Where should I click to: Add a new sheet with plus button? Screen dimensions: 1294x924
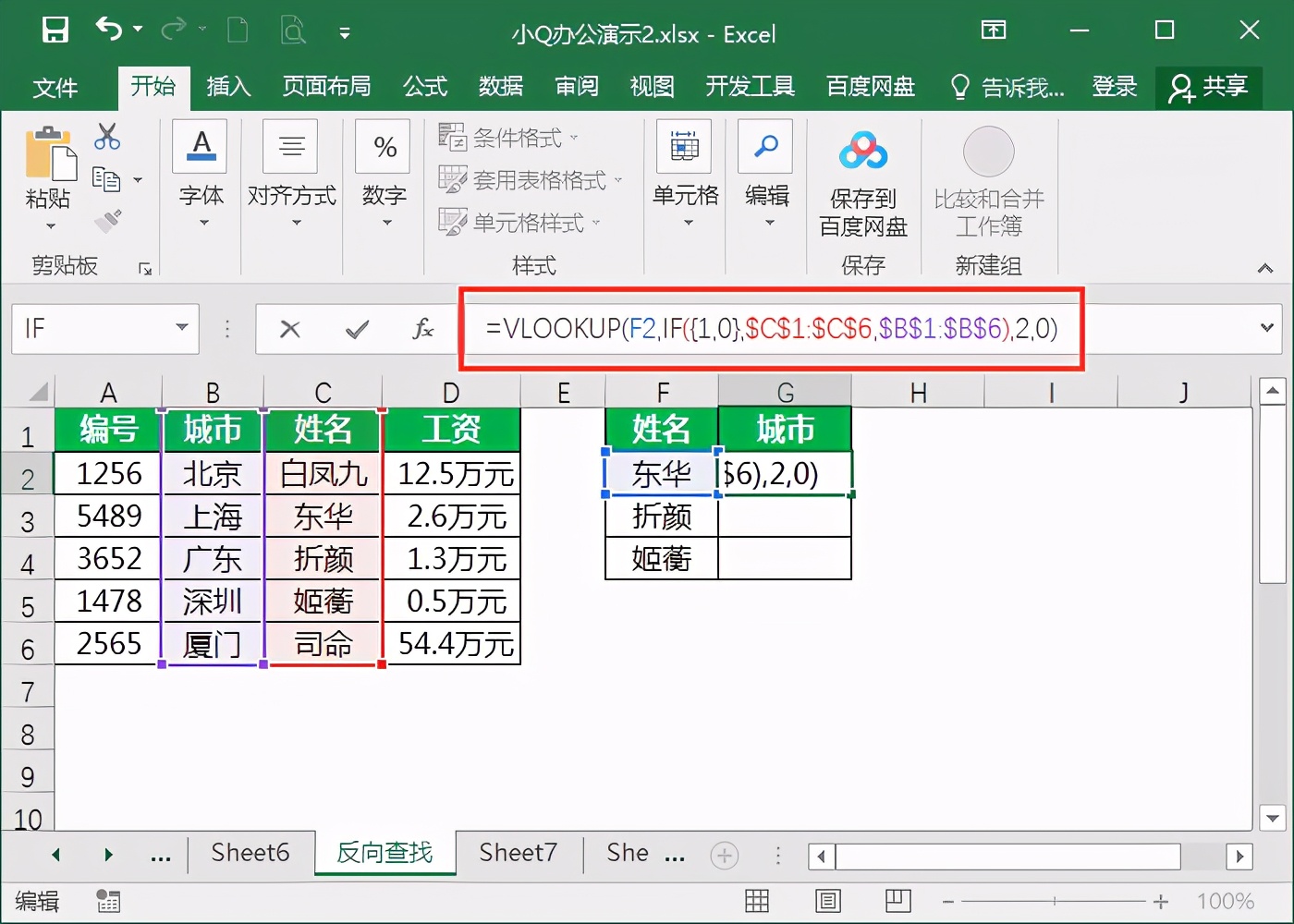coord(725,856)
